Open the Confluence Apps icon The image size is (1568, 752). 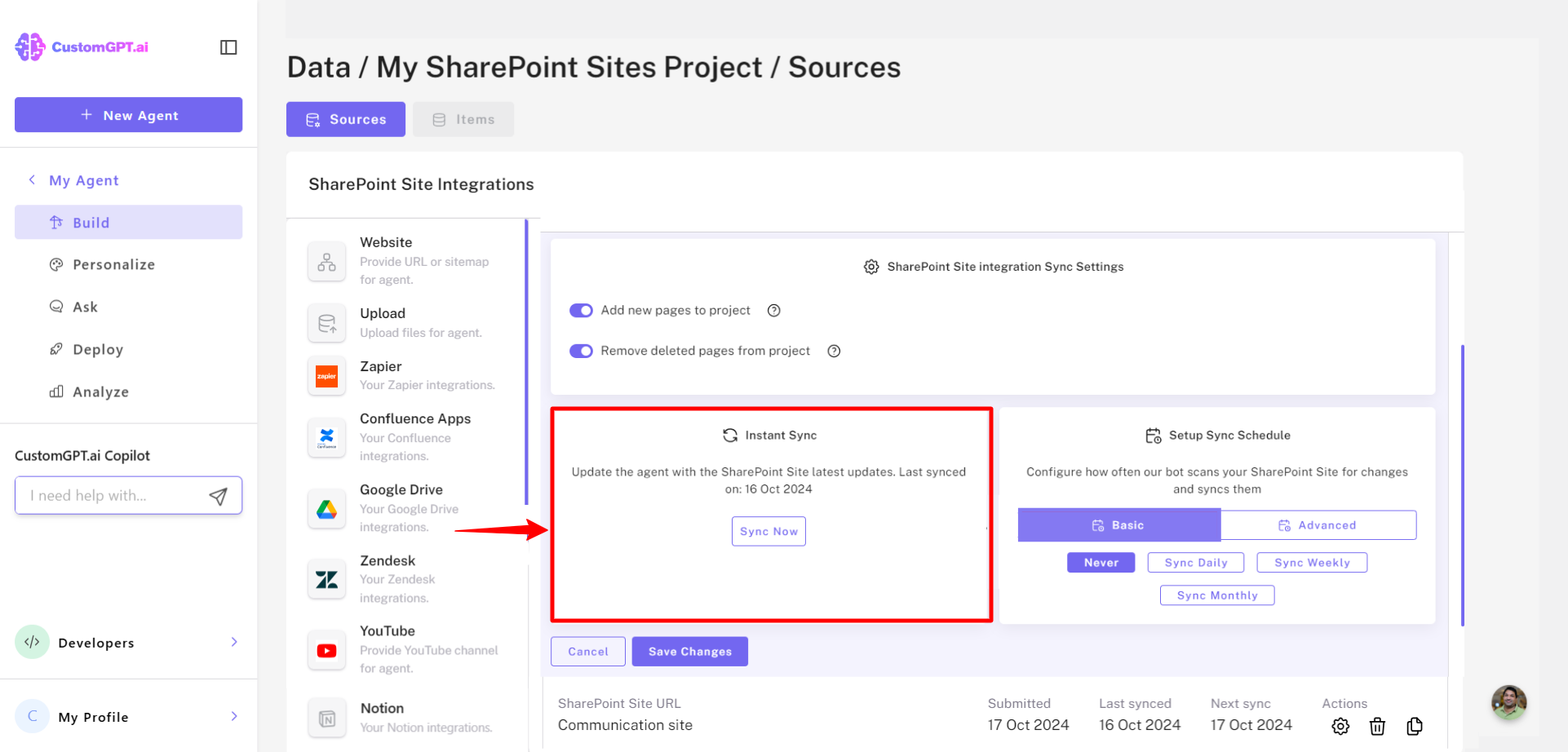pos(326,438)
